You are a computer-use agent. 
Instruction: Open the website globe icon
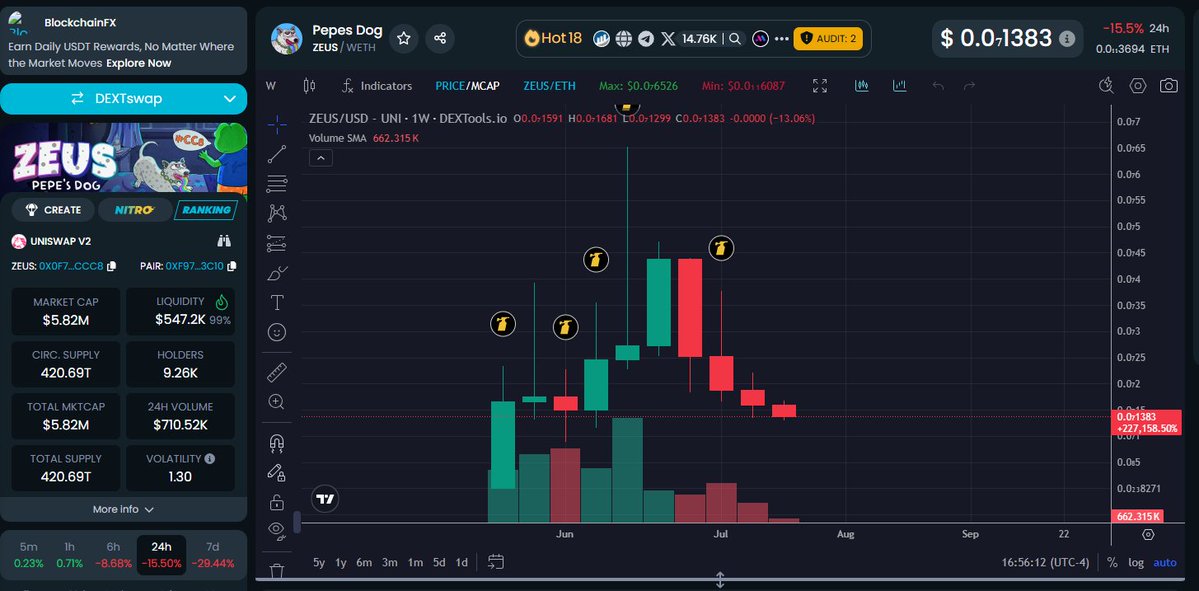(624, 38)
